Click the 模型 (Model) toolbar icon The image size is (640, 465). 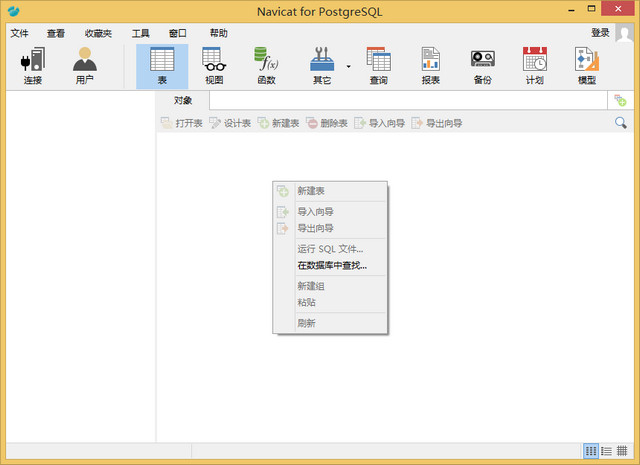(587, 66)
